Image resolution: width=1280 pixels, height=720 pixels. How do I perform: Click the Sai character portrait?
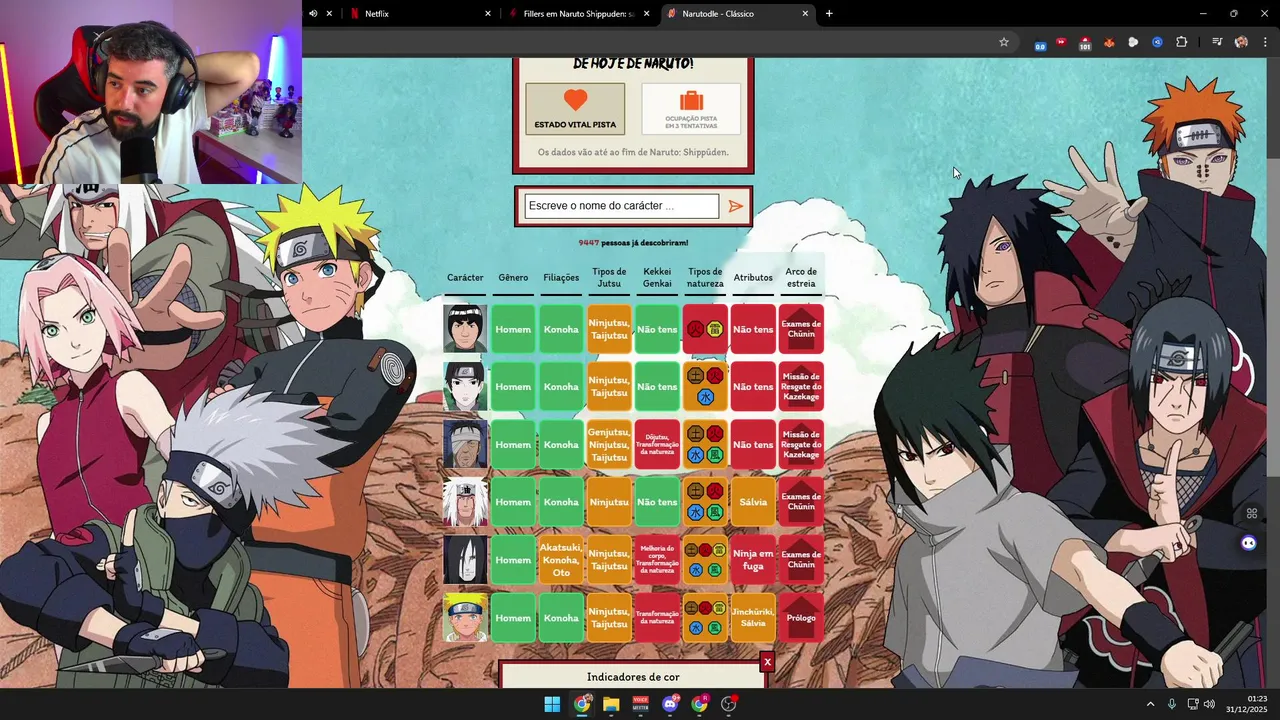(x=465, y=387)
